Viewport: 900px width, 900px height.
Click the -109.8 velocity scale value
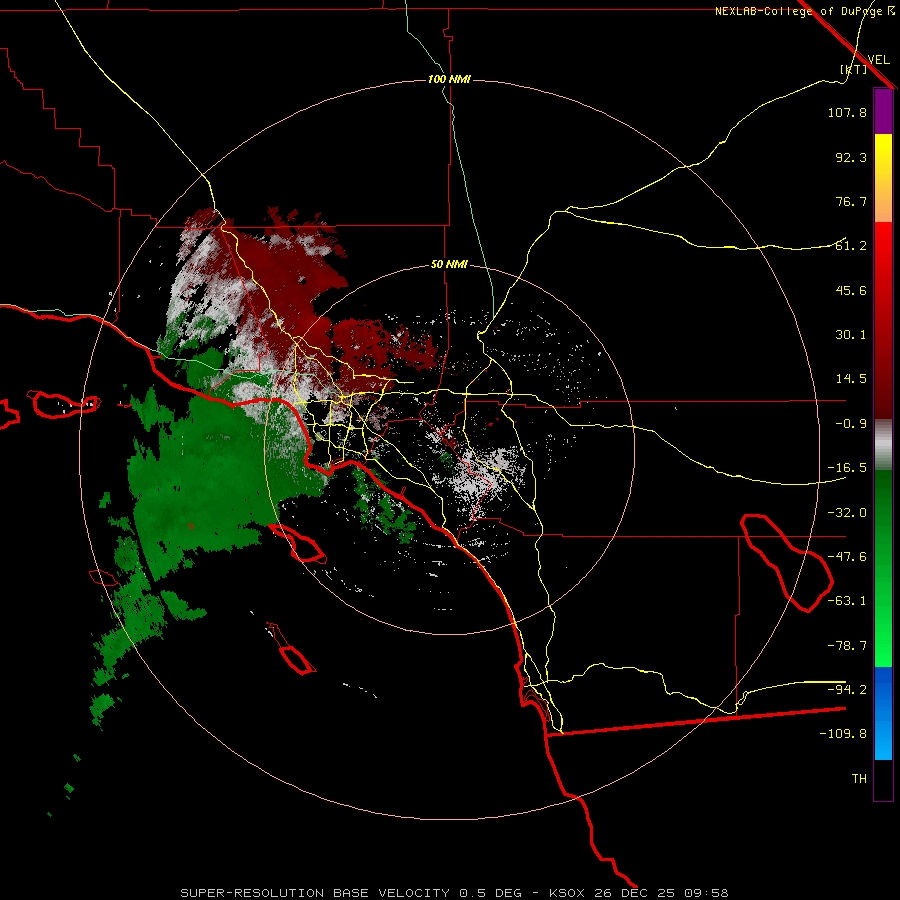pyautogui.click(x=843, y=734)
